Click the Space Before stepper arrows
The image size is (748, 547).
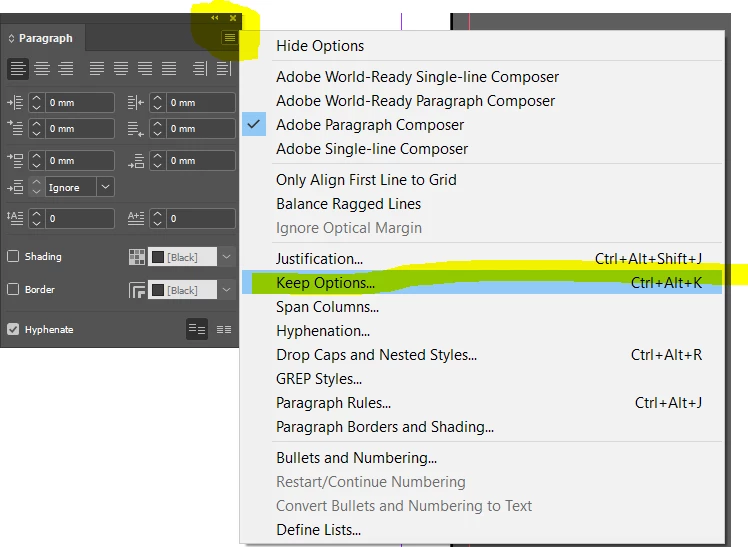click(36, 161)
